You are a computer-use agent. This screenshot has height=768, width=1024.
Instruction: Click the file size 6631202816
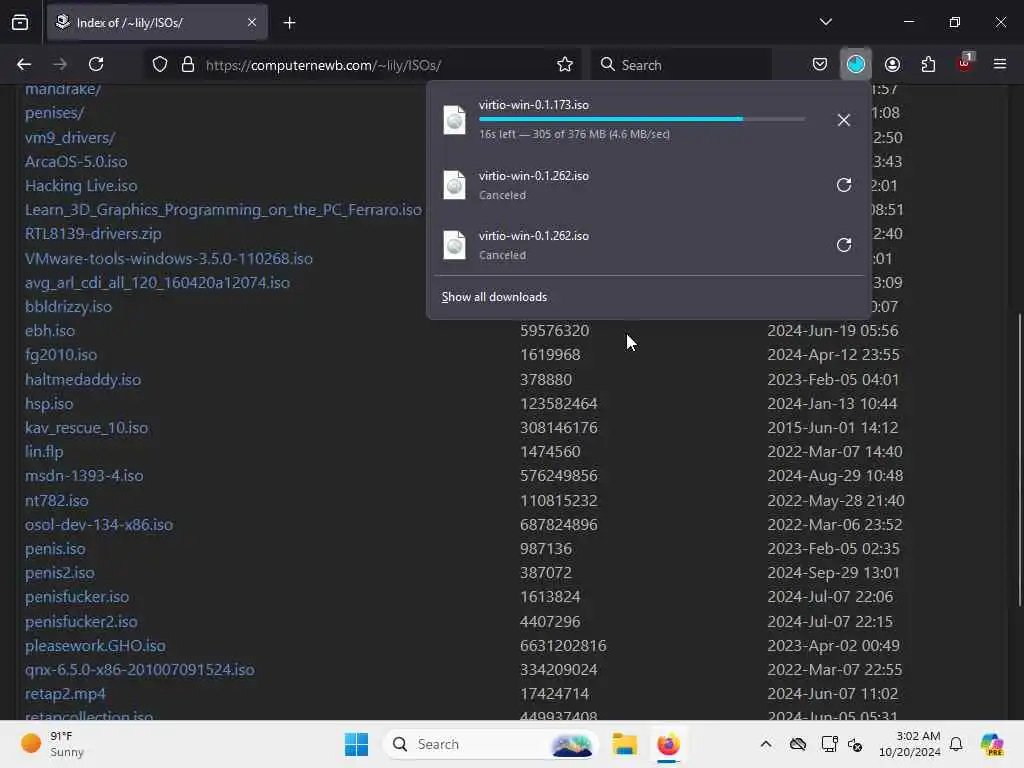pos(563,646)
